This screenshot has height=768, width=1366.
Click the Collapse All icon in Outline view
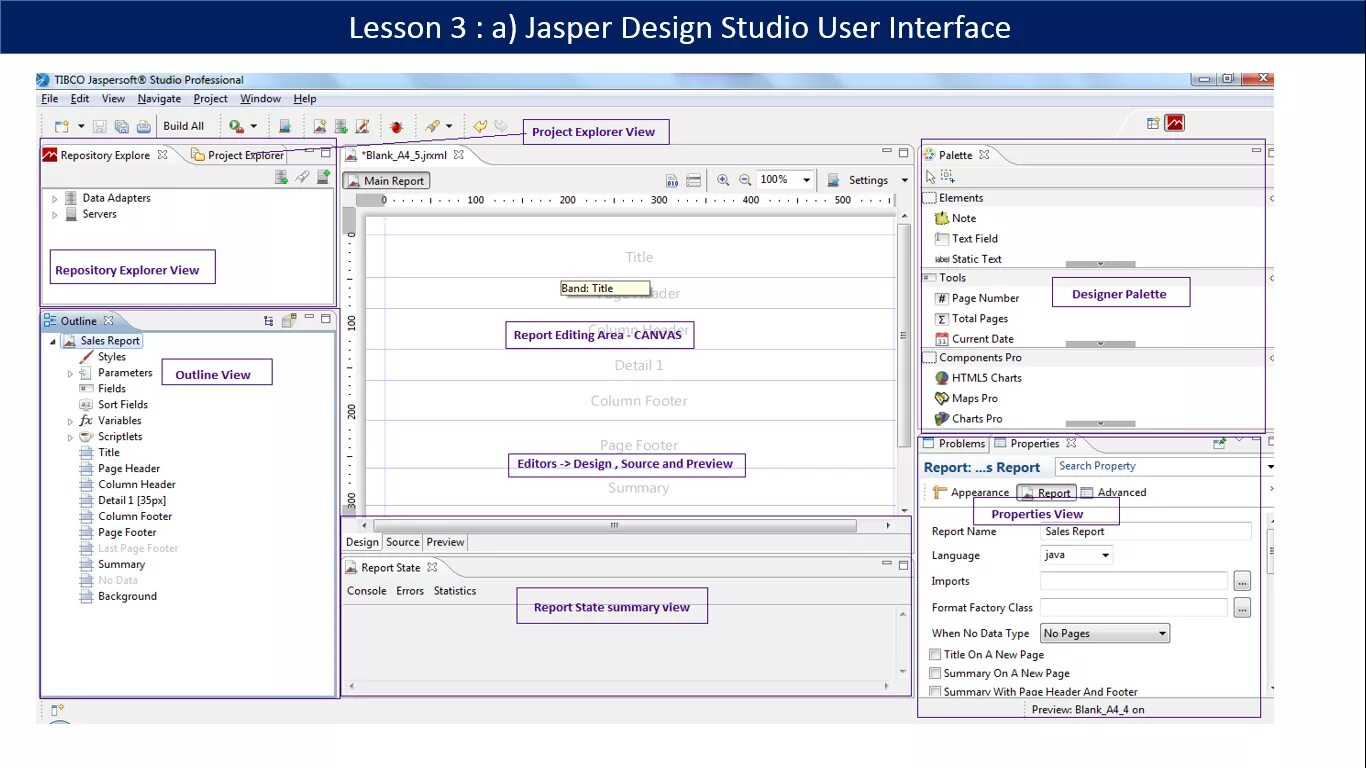268,321
